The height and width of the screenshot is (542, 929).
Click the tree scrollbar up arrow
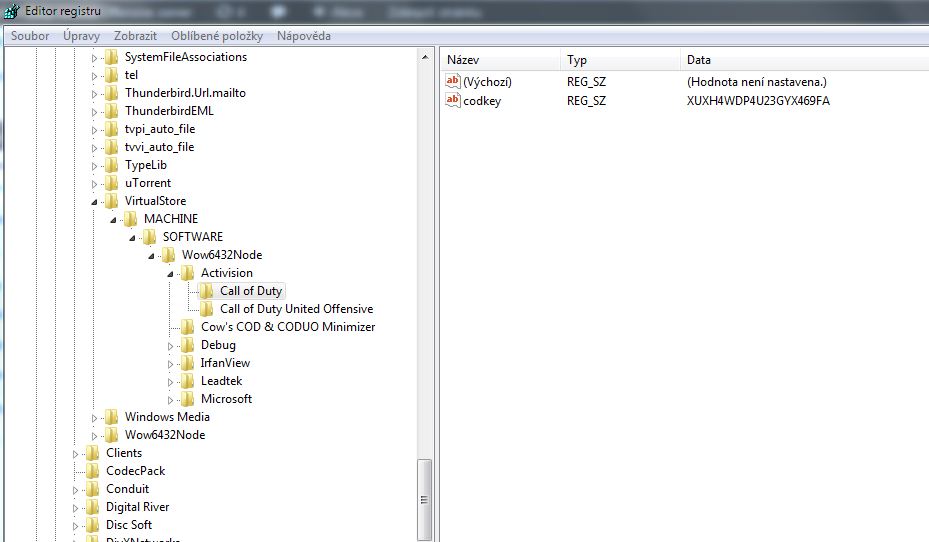[x=425, y=57]
